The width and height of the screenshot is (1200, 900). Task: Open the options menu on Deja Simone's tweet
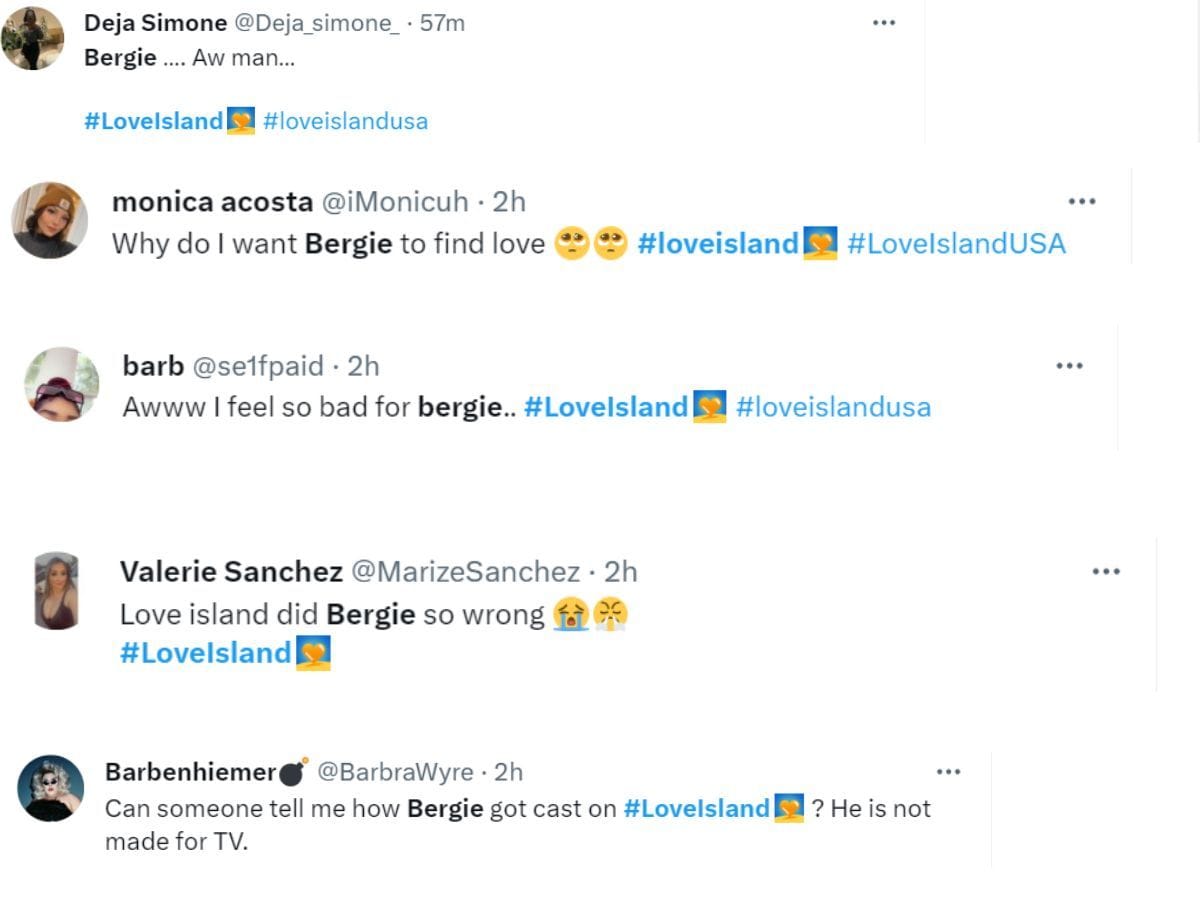click(x=884, y=22)
